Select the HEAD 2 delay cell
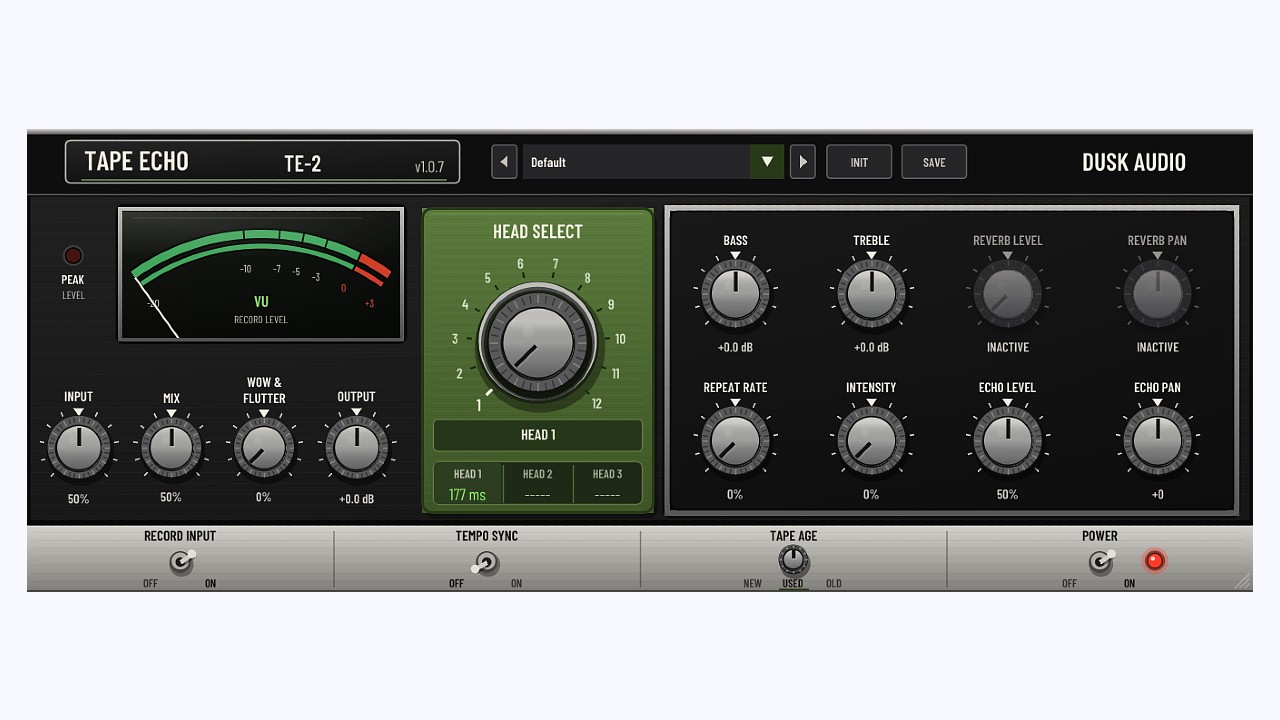The image size is (1280, 720). tap(538, 484)
